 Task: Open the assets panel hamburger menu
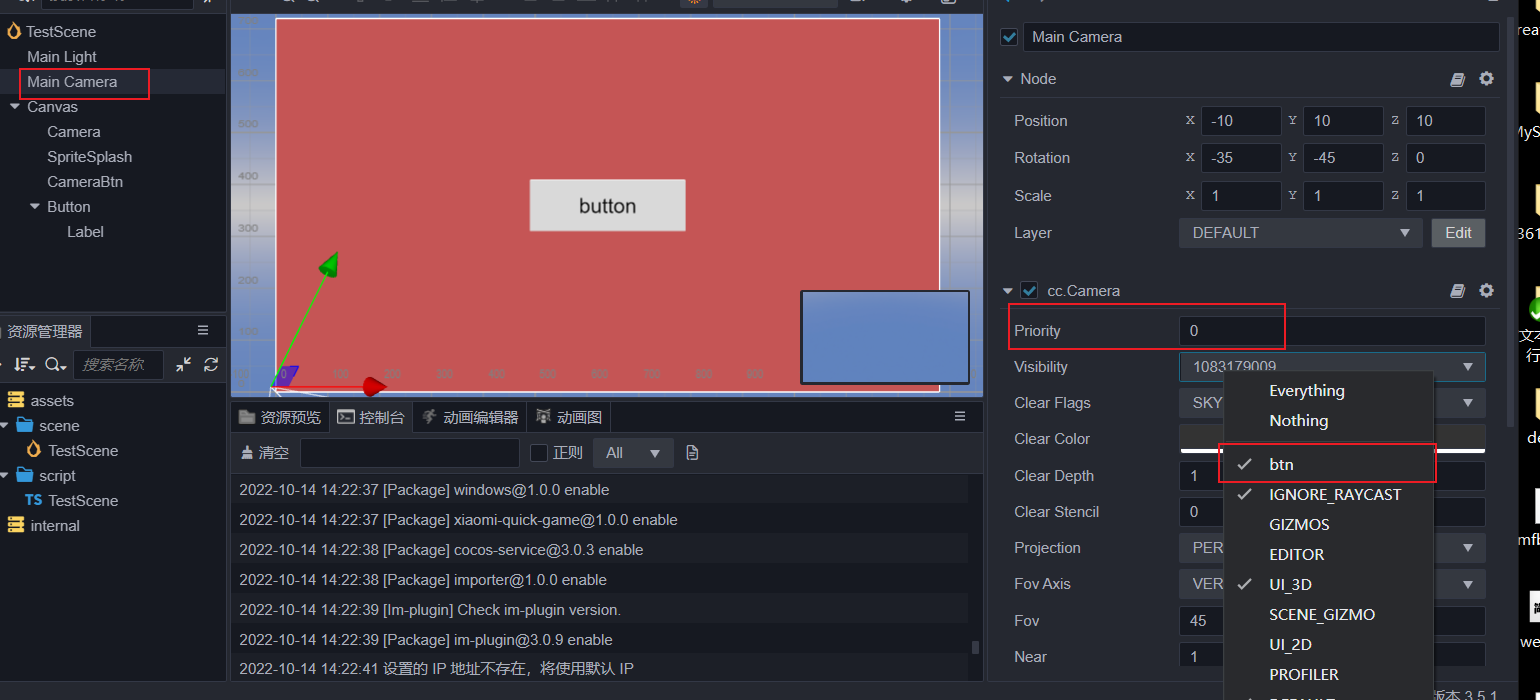[x=203, y=330]
